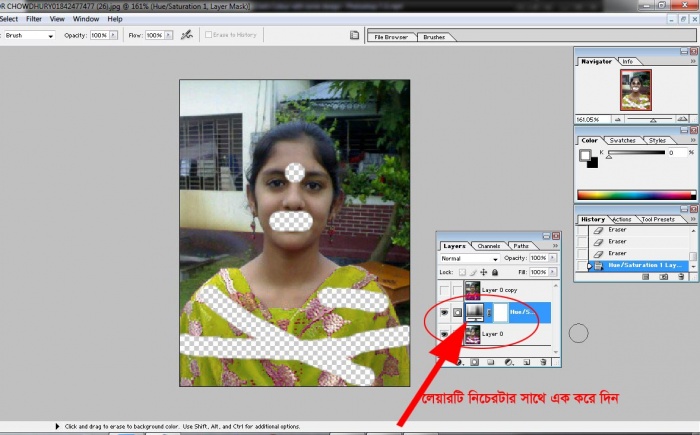Click the Navigator zoom out icon
Viewport: 700px width, 435px height.
point(618,119)
